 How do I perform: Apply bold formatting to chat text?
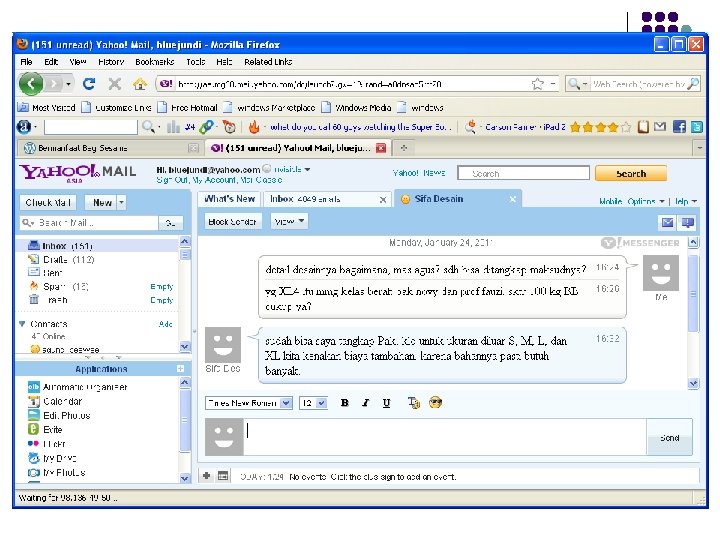click(345, 403)
